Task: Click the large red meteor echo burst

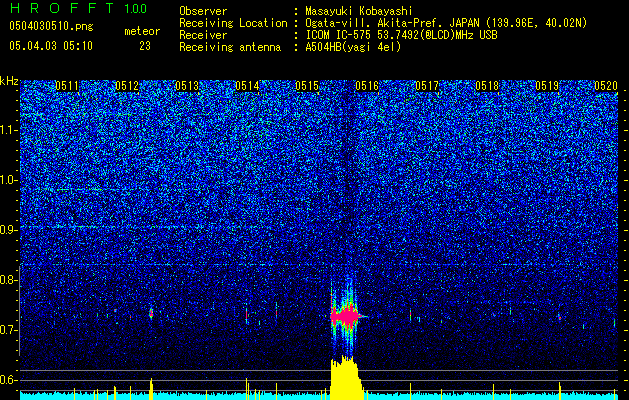Action: pyautogui.click(x=345, y=316)
